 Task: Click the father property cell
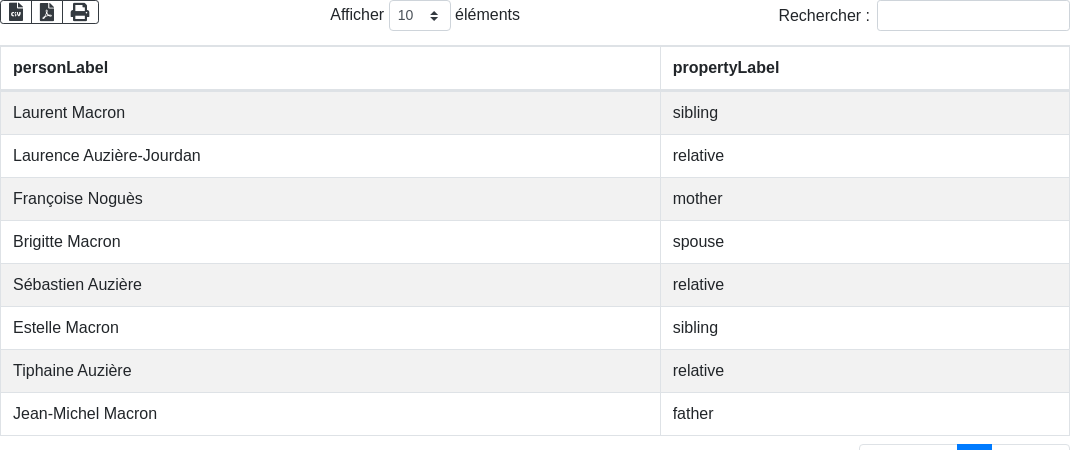(x=693, y=414)
